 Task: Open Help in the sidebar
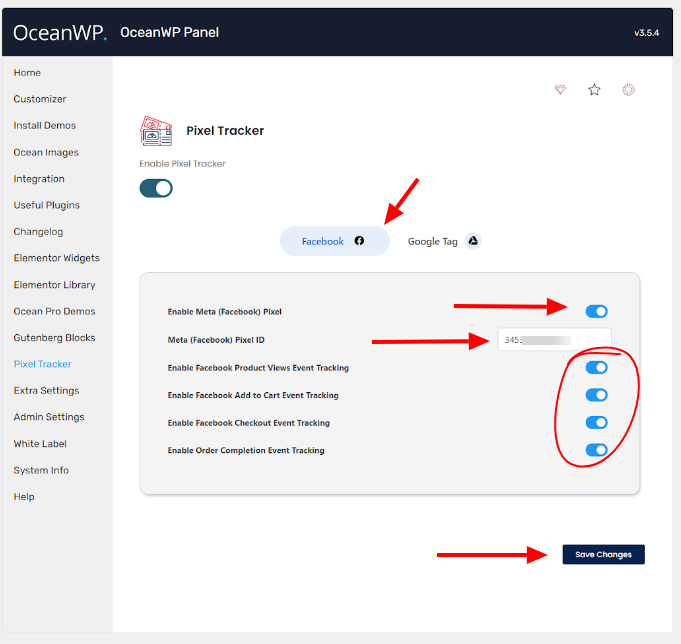24,497
